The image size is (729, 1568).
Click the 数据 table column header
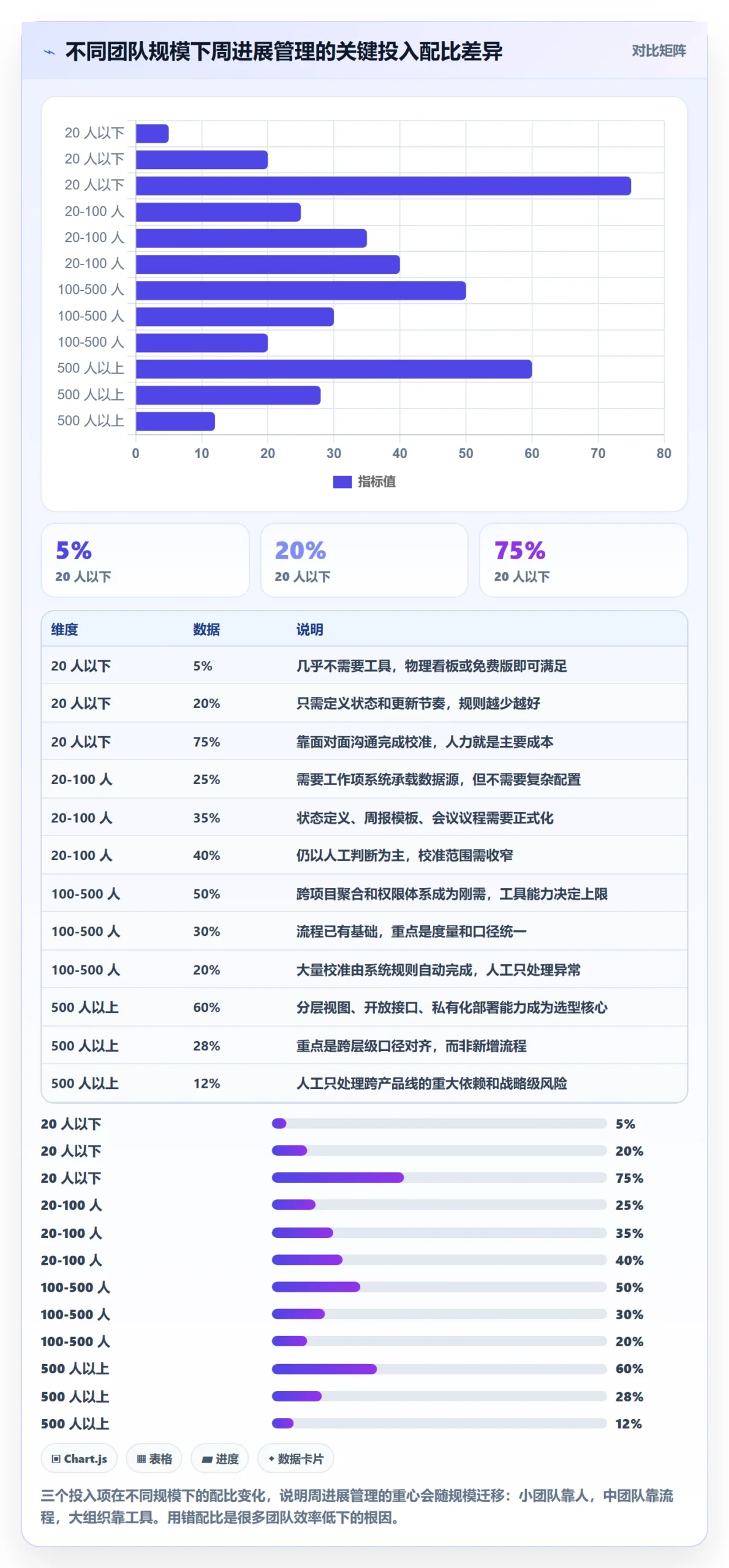coord(206,630)
